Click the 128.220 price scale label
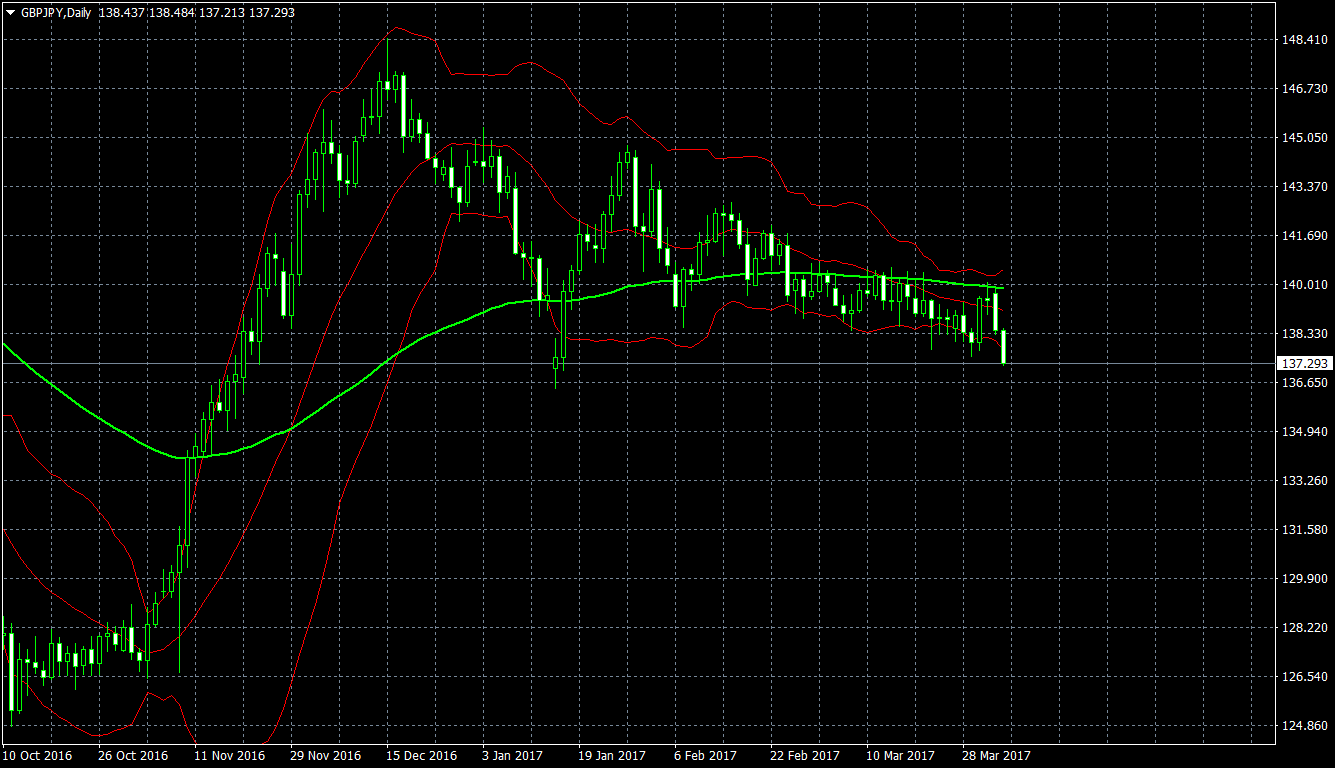Image resolution: width=1335 pixels, height=768 pixels. (1304, 628)
